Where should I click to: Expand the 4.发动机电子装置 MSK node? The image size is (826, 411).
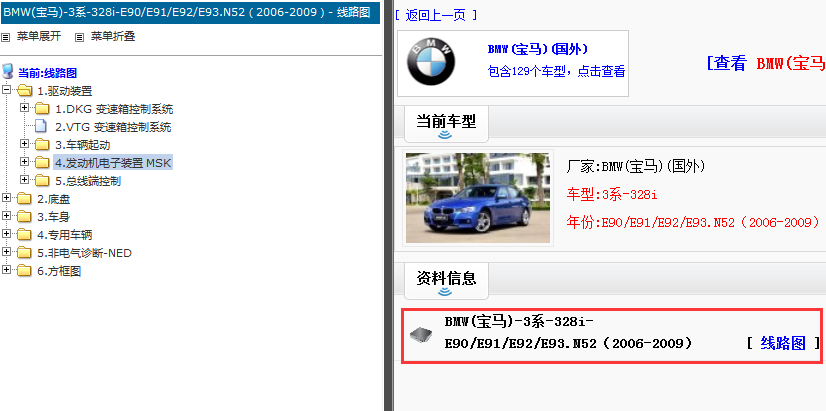point(24,161)
